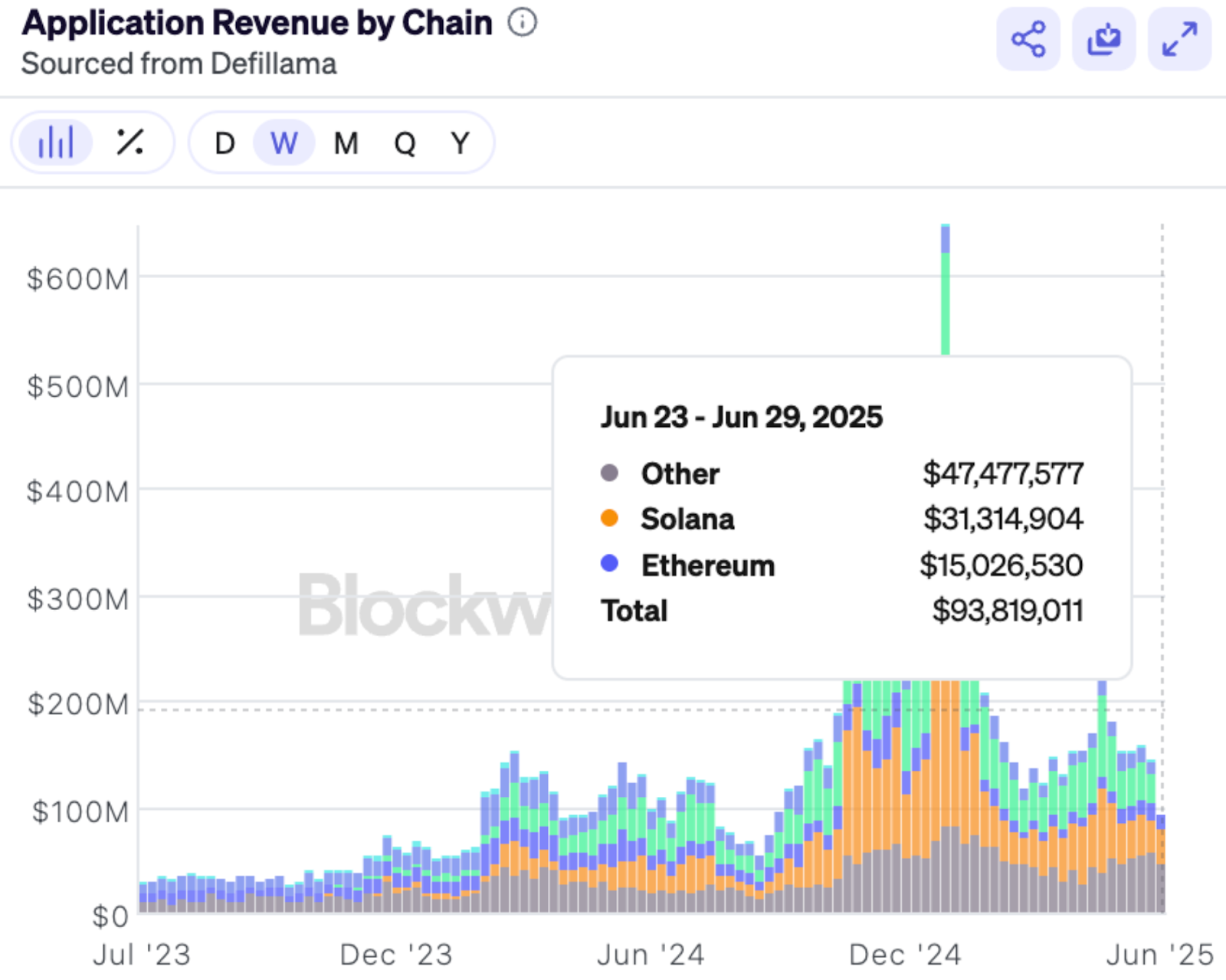Click the blue Ethereum legend dot
1226x980 pixels.
(609, 564)
